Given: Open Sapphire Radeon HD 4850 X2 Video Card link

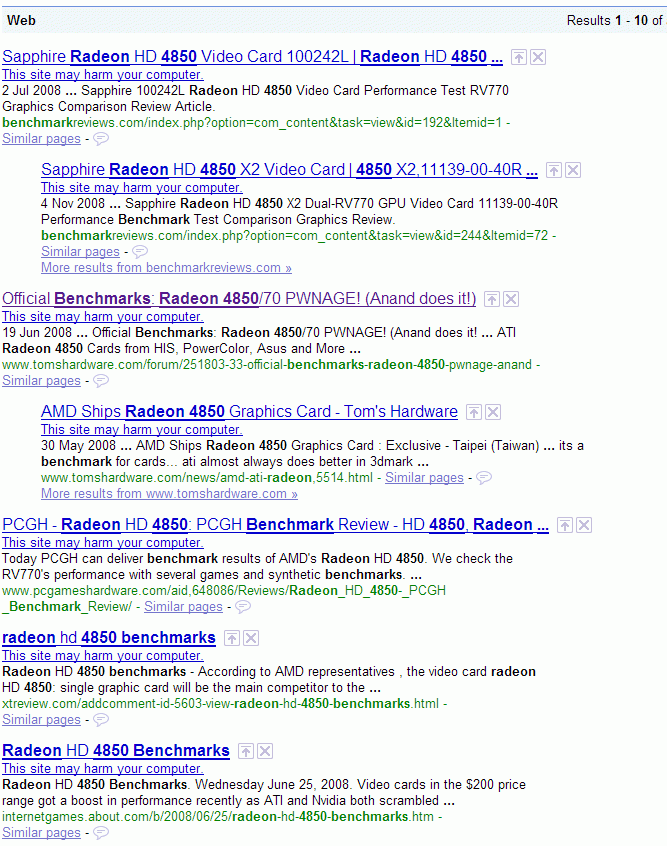Looking at the screenshot, I should tap(289, 169).
